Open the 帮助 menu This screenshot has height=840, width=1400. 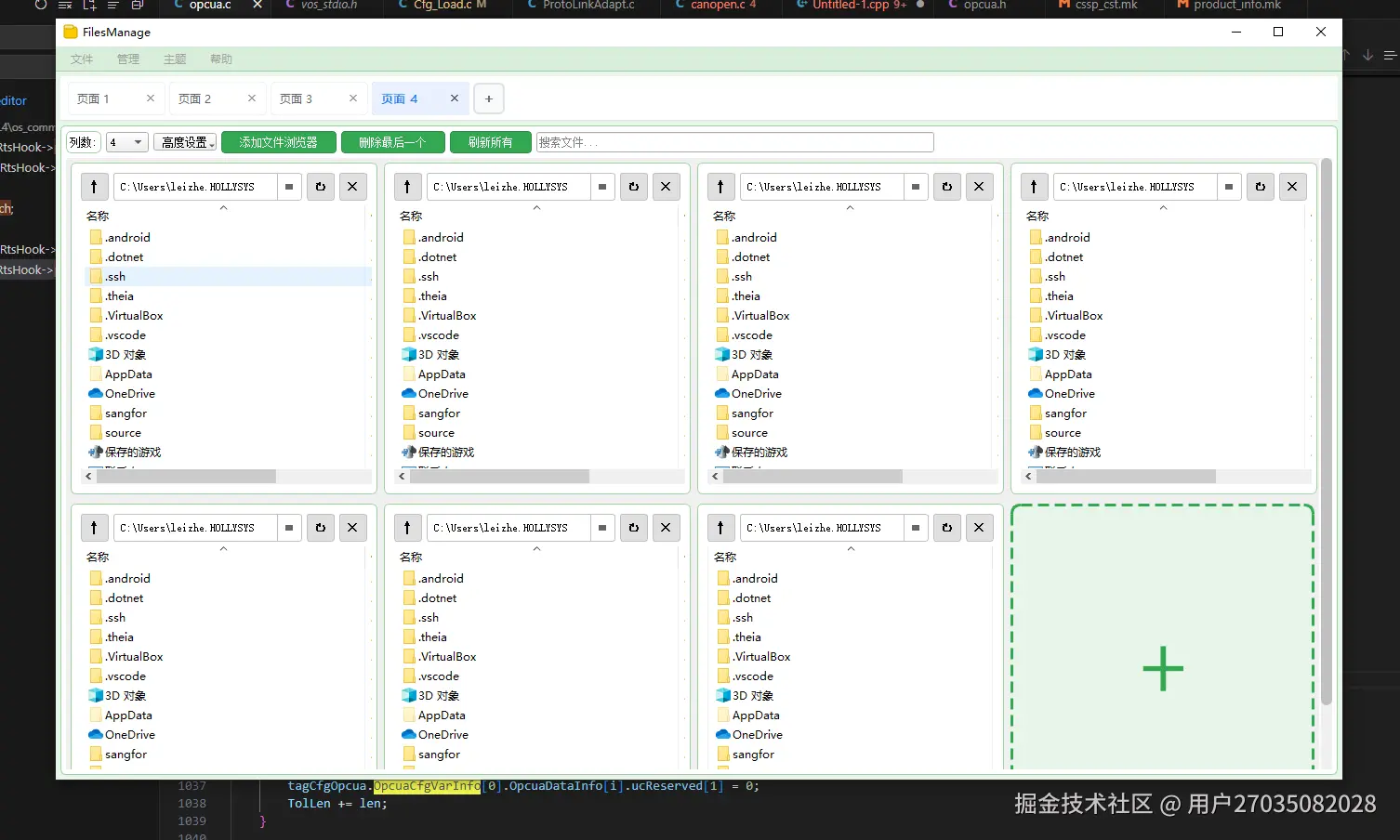pos(221,59)
